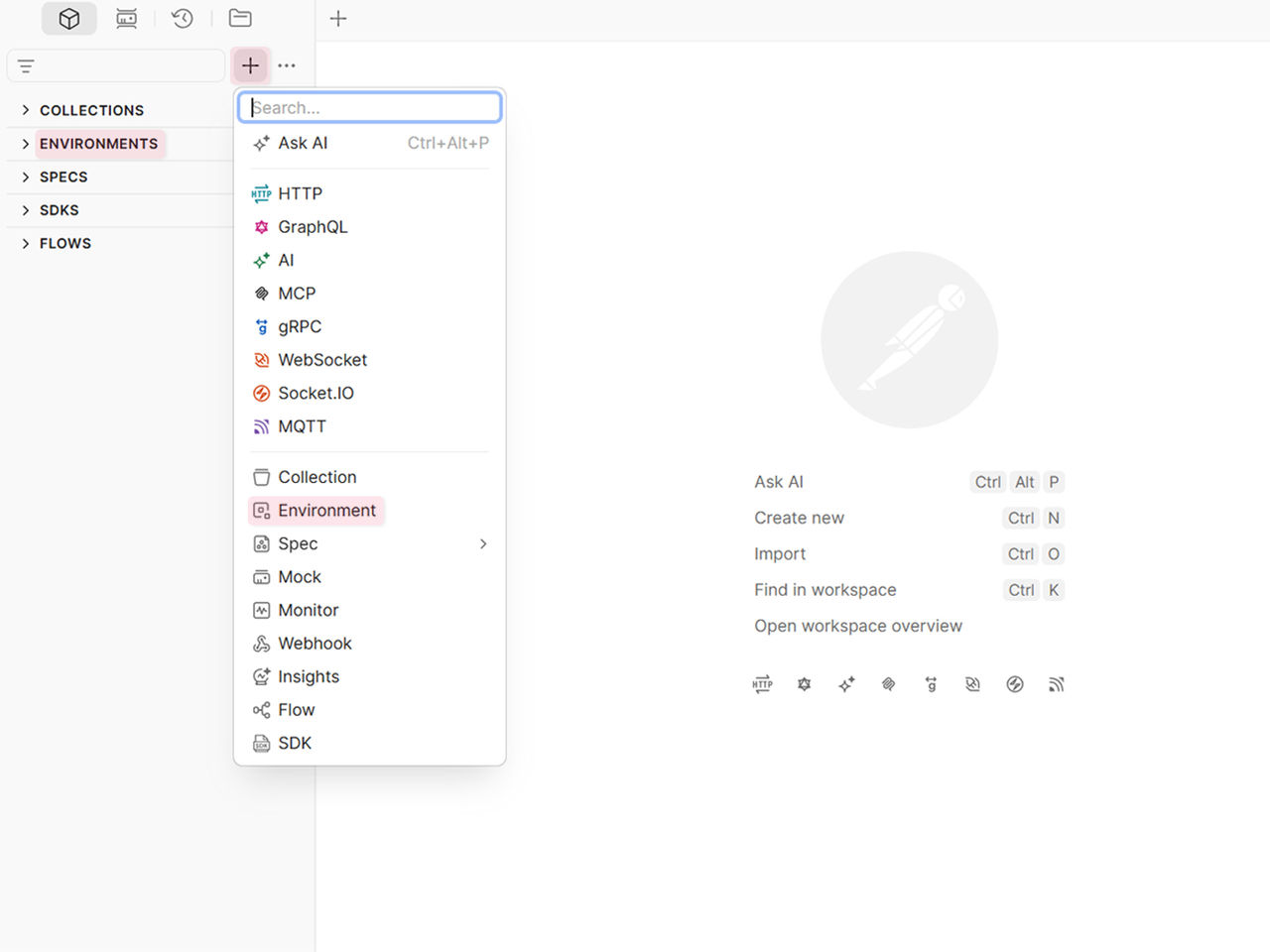Click the Import shortcut link
The width and height of the screenshot is (1270, 952).
point(780,553)
